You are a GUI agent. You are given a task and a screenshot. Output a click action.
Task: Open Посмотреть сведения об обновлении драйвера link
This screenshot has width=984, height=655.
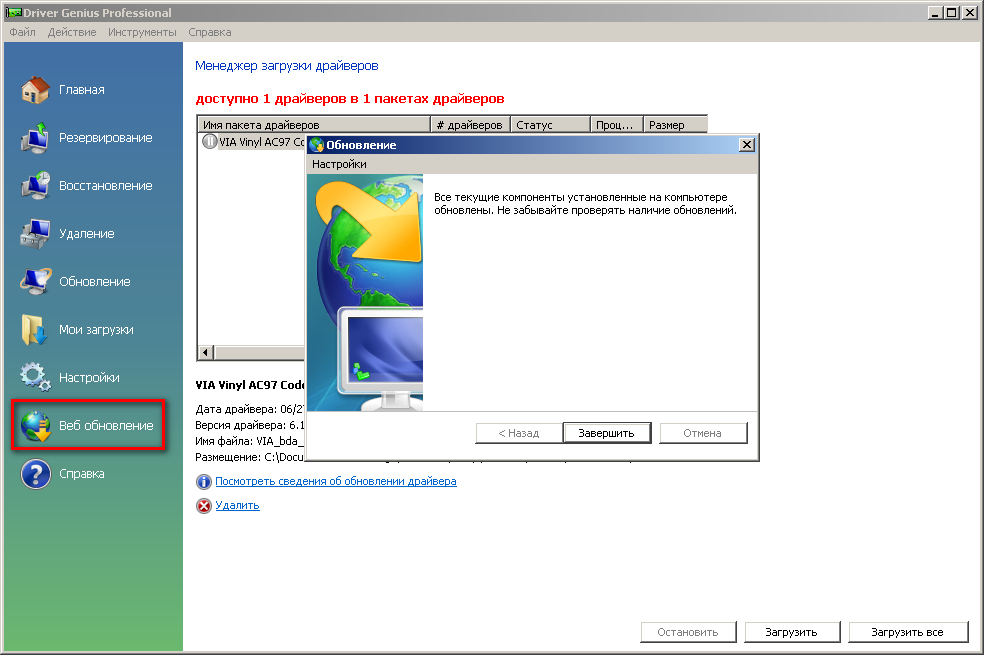coord(336,481)
